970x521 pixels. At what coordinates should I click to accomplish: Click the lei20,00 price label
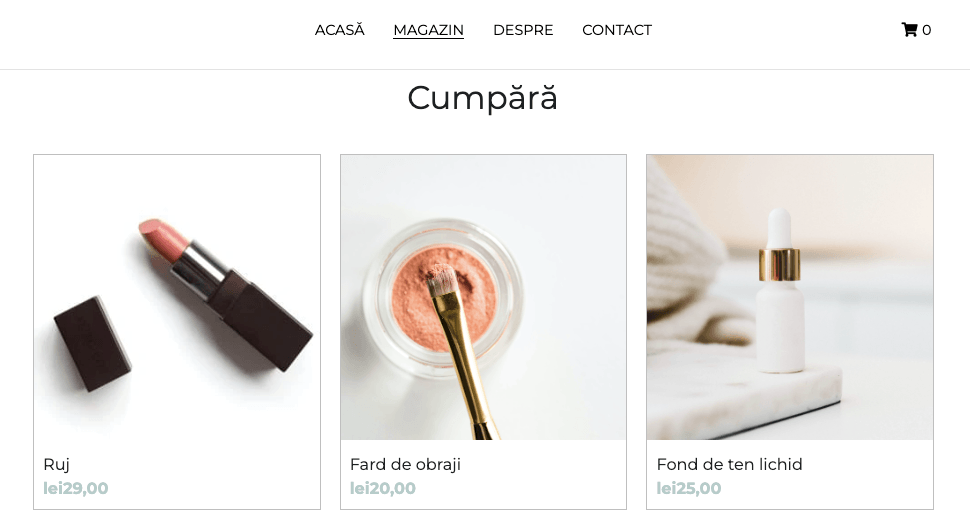tap(382, 488)
